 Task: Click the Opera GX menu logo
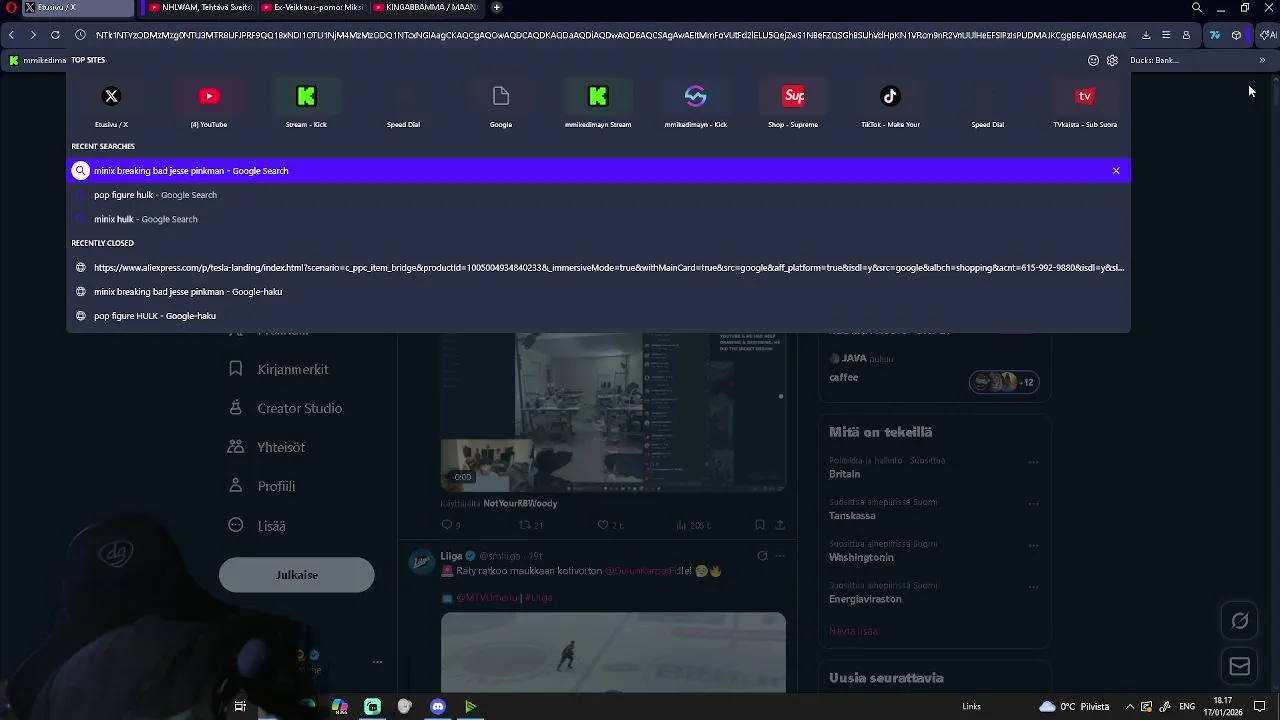click(x=11, y=8)
